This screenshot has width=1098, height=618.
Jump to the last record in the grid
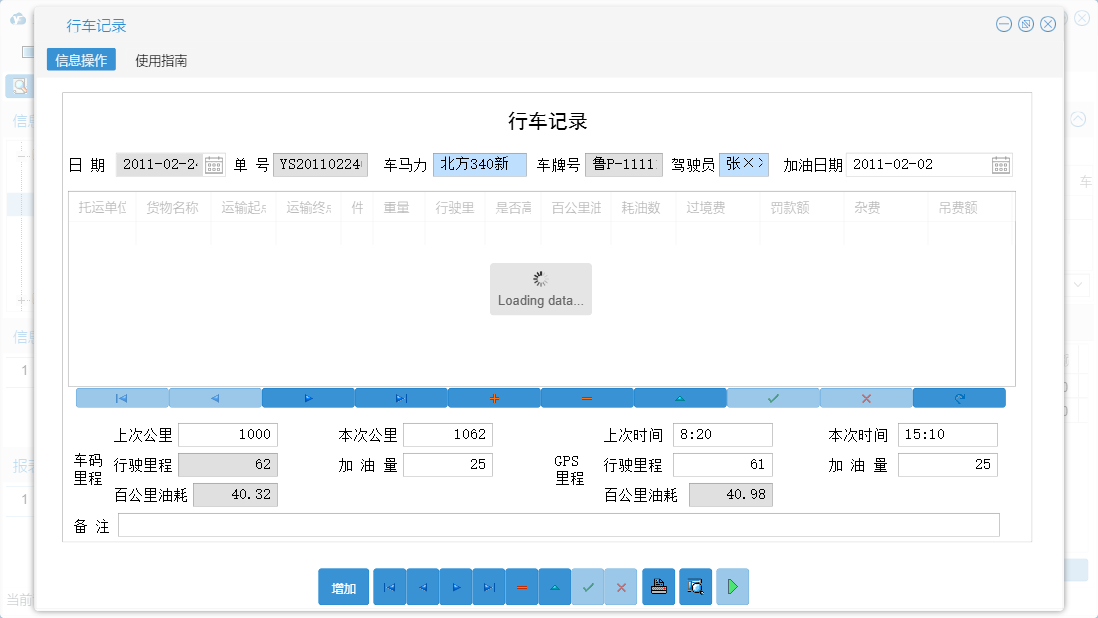(x=401, y=397)
